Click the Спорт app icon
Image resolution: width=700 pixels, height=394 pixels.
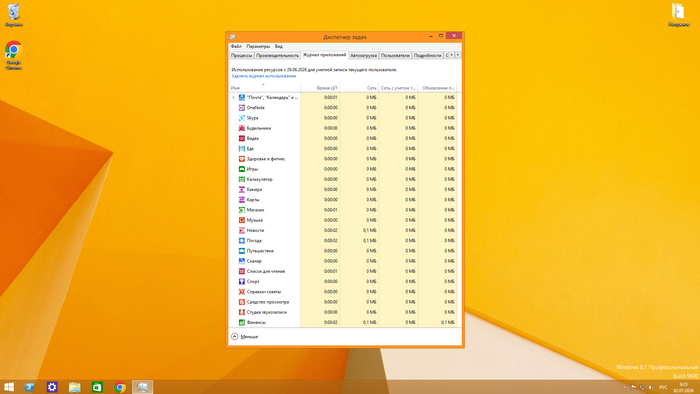(242, 282)
